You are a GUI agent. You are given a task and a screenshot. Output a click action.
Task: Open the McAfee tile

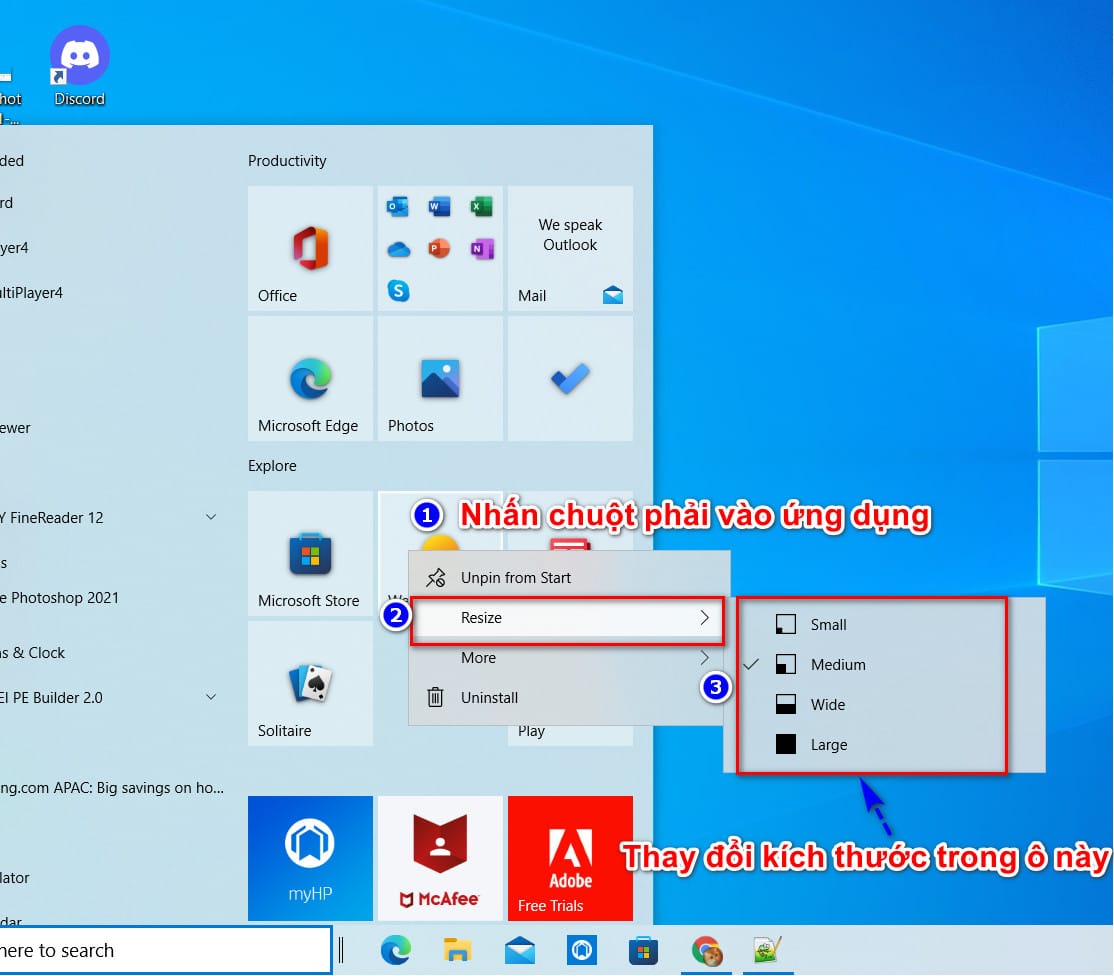(x=440, y=858)
